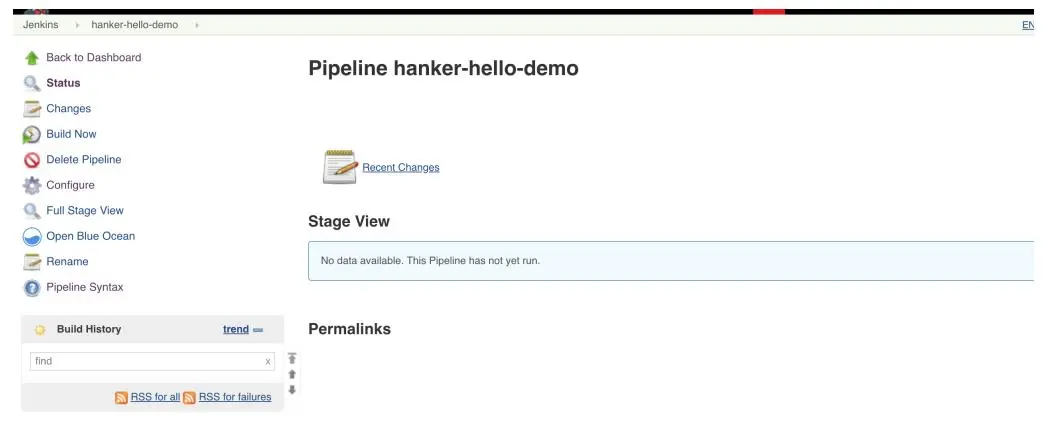Click the Open Blue Ocean icon
The height and width of the screenshot is (447, 1049).
tap(32, 237)
